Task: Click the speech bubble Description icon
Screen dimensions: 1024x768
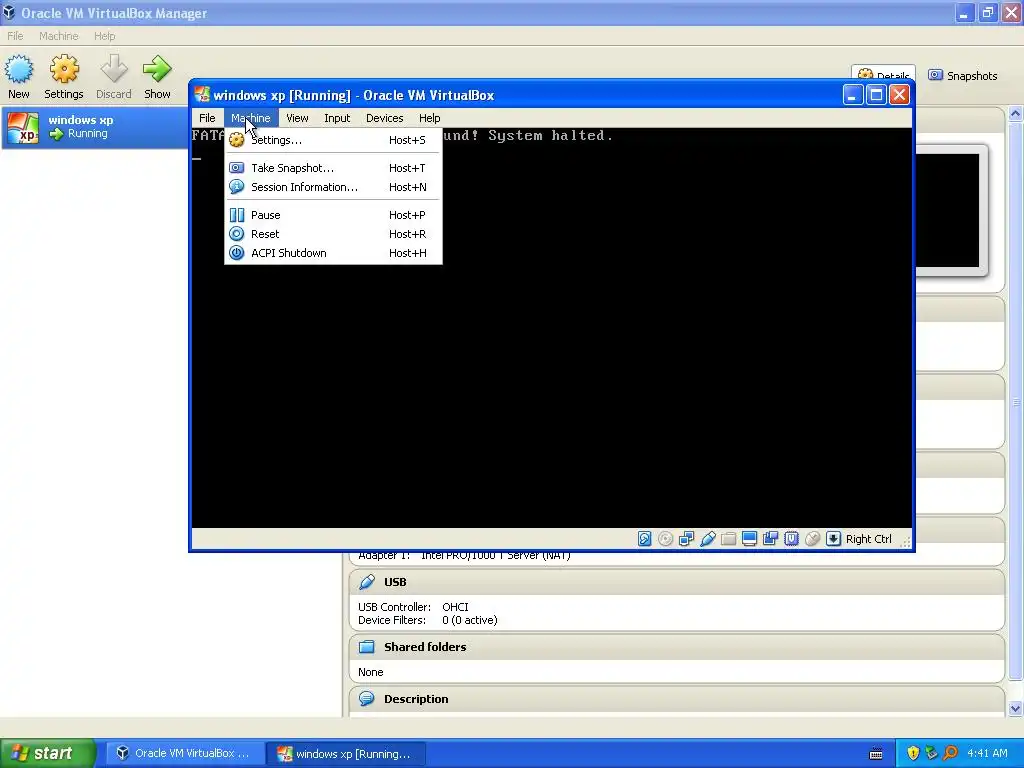Action: point(367,699)
